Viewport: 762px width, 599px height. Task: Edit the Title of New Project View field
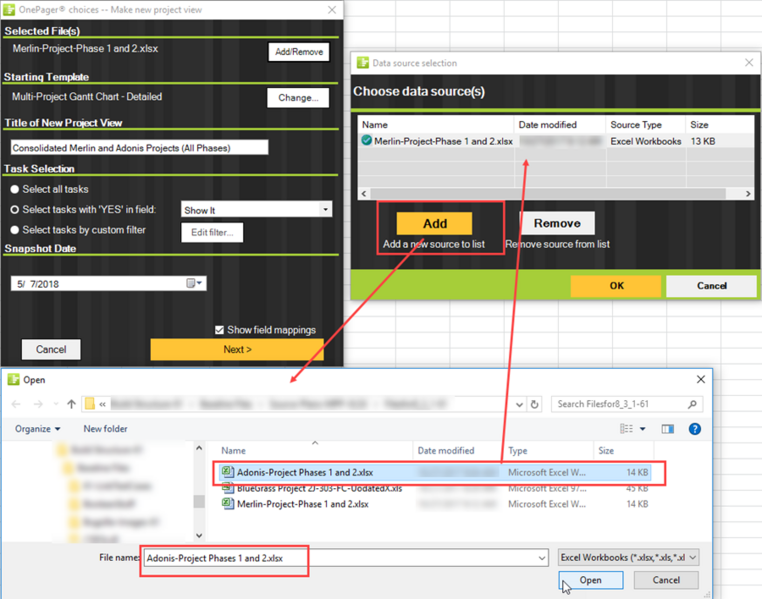(139, 148)
